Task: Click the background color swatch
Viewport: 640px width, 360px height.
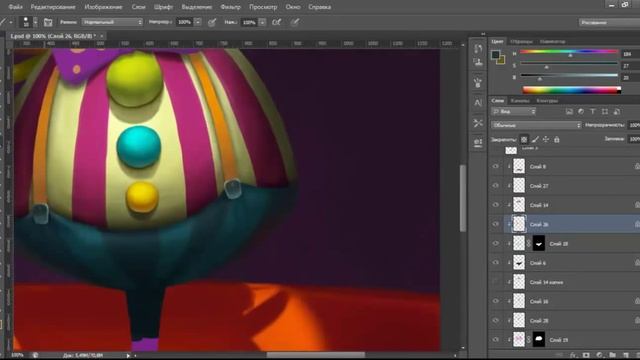Action: pyautogui.click(x=502, y=60)
